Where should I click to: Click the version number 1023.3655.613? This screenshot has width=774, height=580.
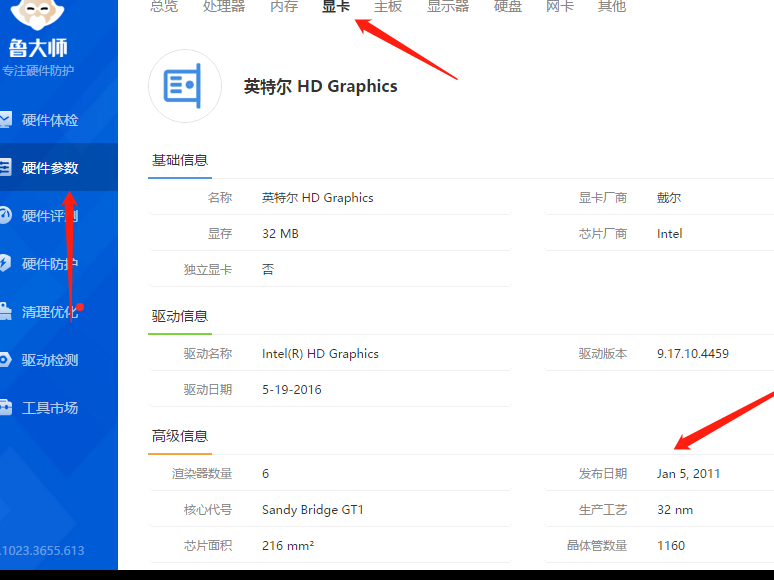coord(42,550)
